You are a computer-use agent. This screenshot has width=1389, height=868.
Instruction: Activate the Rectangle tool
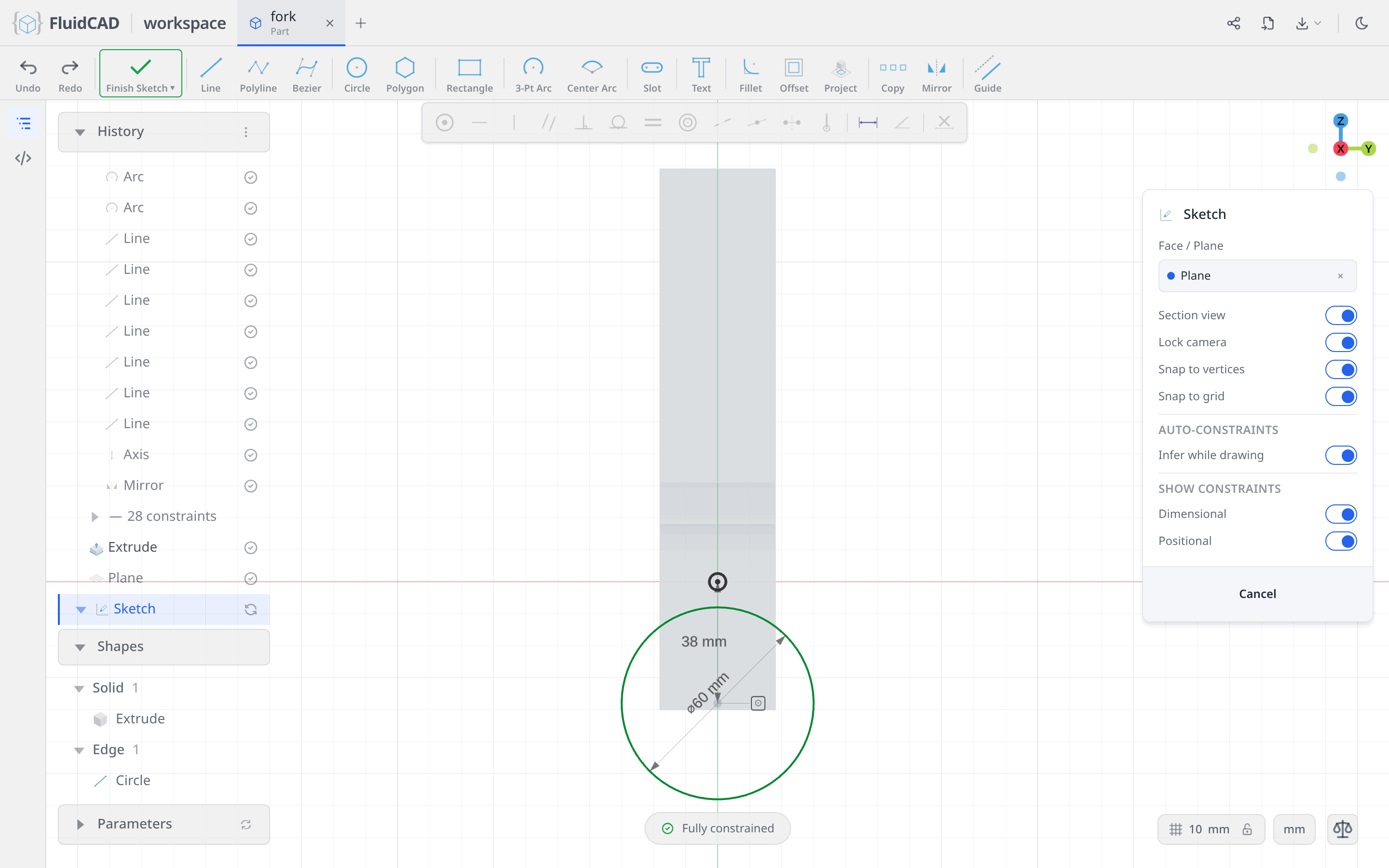point(469,74)
